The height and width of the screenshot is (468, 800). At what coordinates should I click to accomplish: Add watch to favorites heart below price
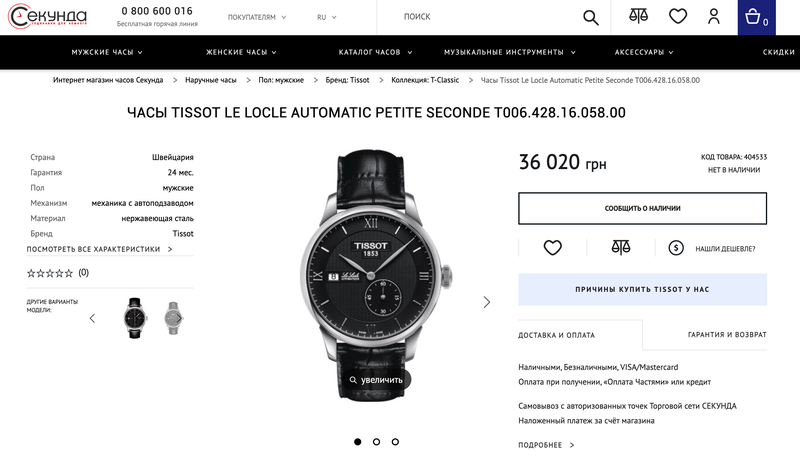[x=552, y=248]
